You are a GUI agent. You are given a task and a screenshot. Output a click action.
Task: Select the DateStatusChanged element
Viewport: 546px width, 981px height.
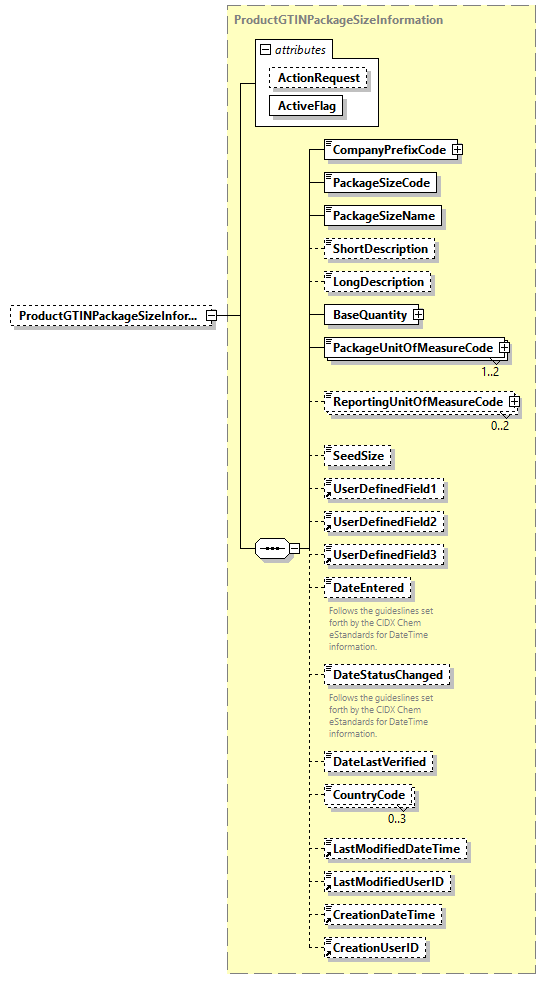(x=387, y=675)
